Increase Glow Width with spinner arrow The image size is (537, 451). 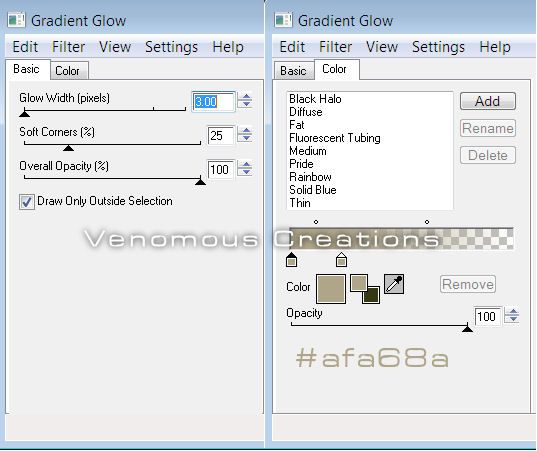tap(246, 97)
